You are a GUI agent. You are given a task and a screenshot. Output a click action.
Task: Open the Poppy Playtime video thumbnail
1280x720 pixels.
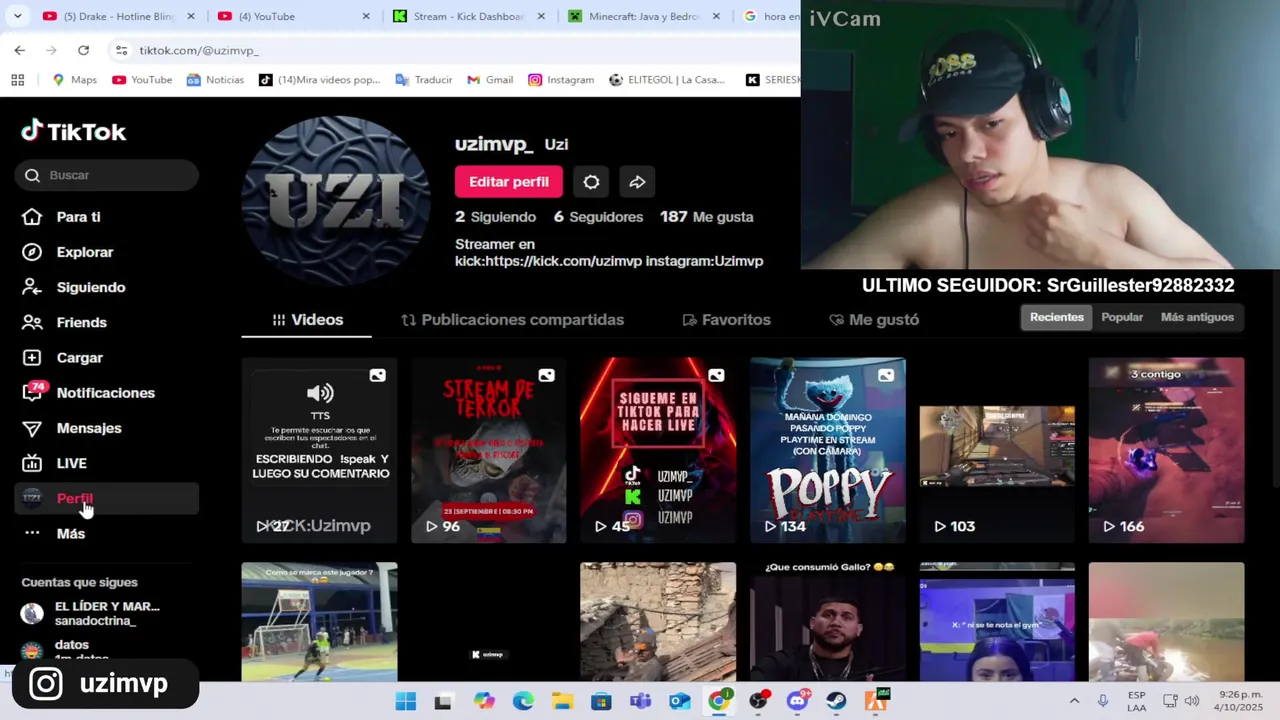tap(828, 450)
